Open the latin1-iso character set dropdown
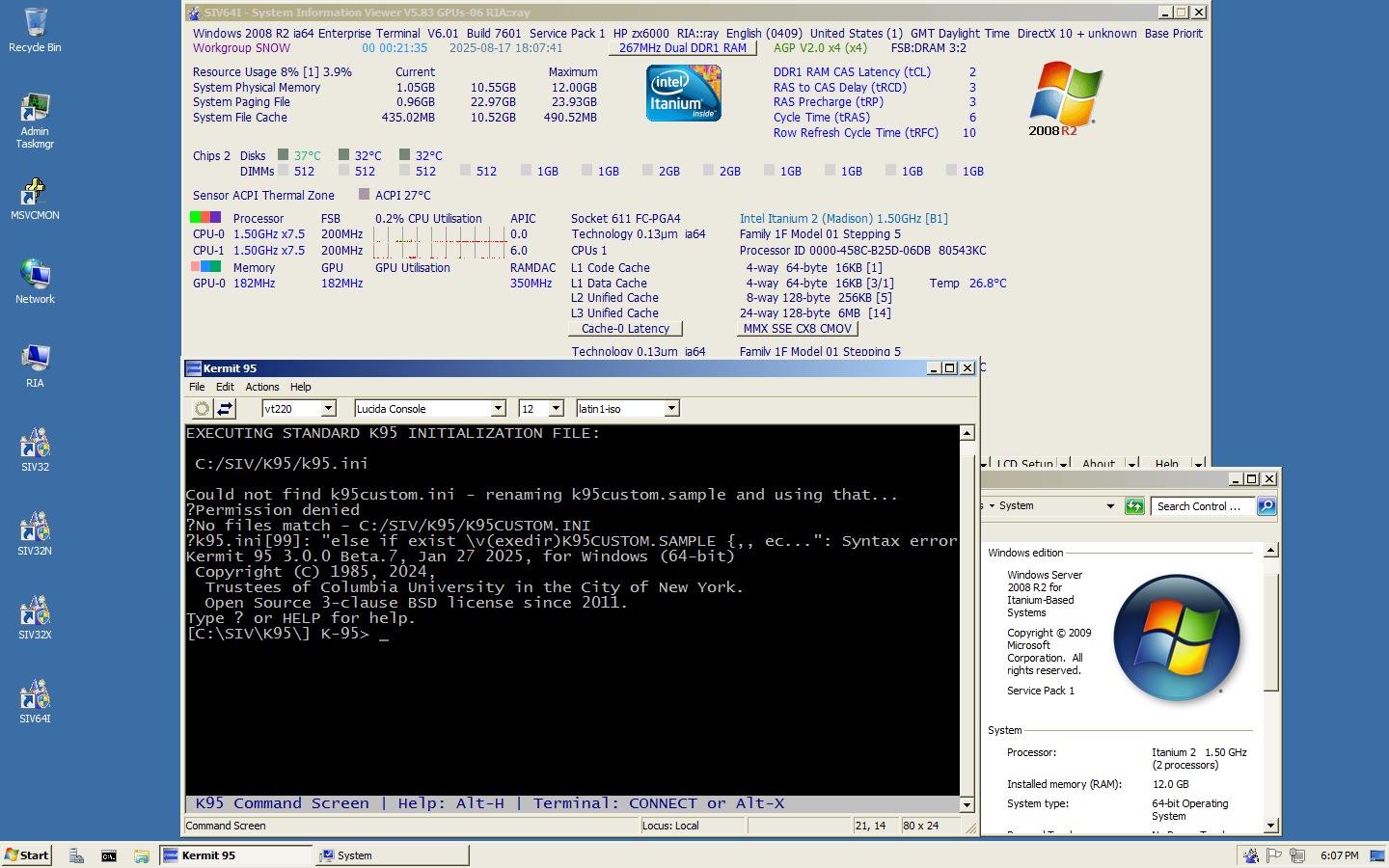 [672, 409]
